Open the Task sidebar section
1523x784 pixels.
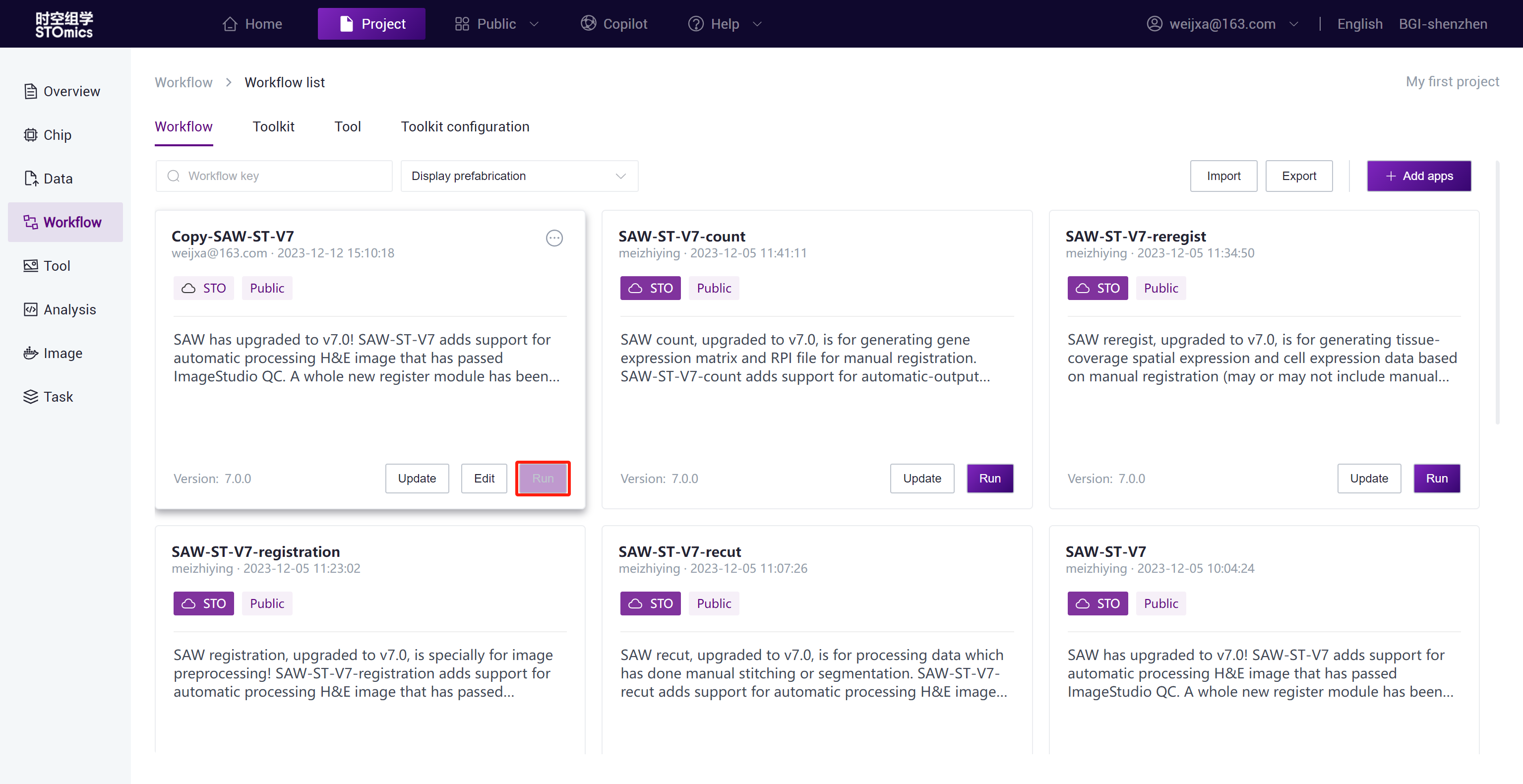click(x=58, y=397)
